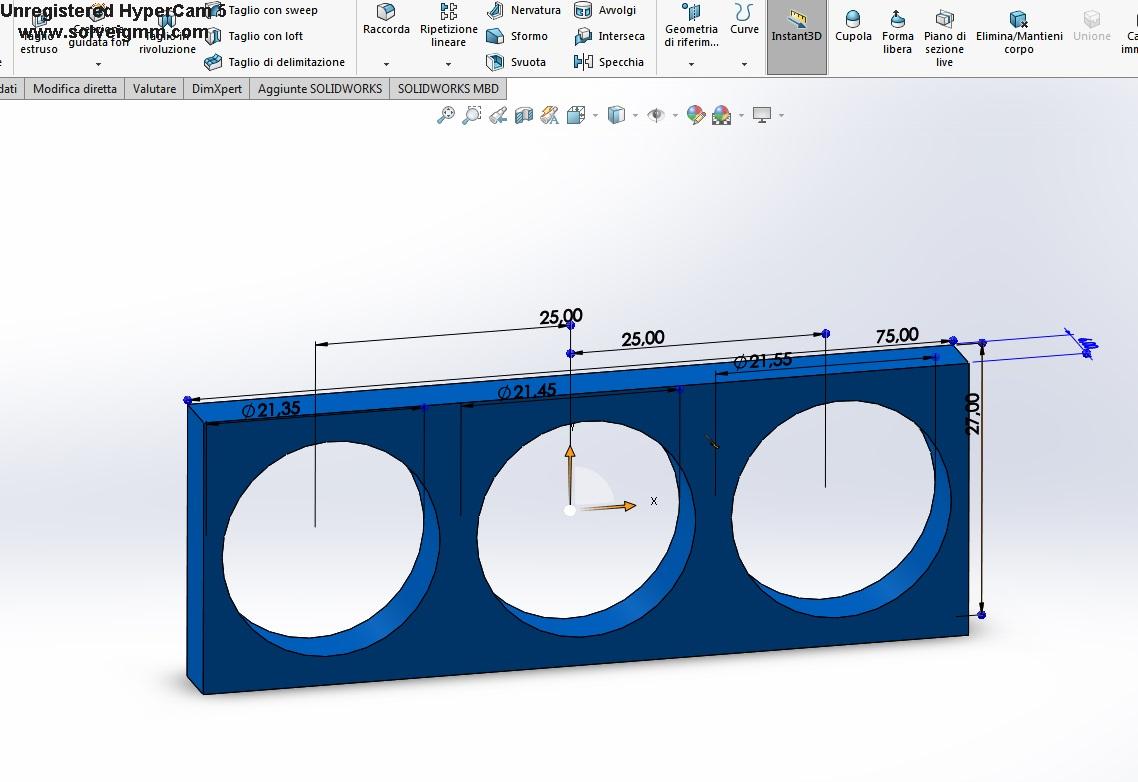Choose the Specchia mirror tool

point(609,62)
